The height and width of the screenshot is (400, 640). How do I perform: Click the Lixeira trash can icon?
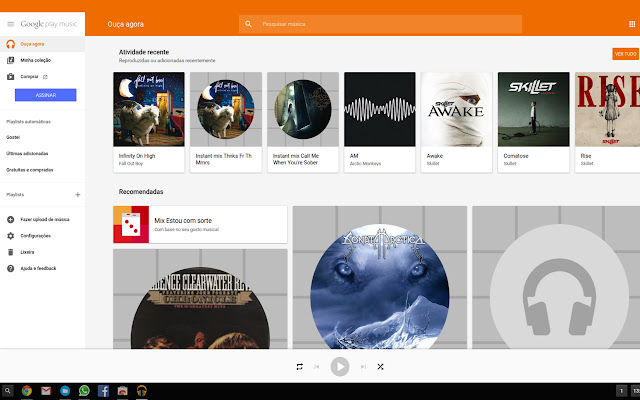point(11,252)
